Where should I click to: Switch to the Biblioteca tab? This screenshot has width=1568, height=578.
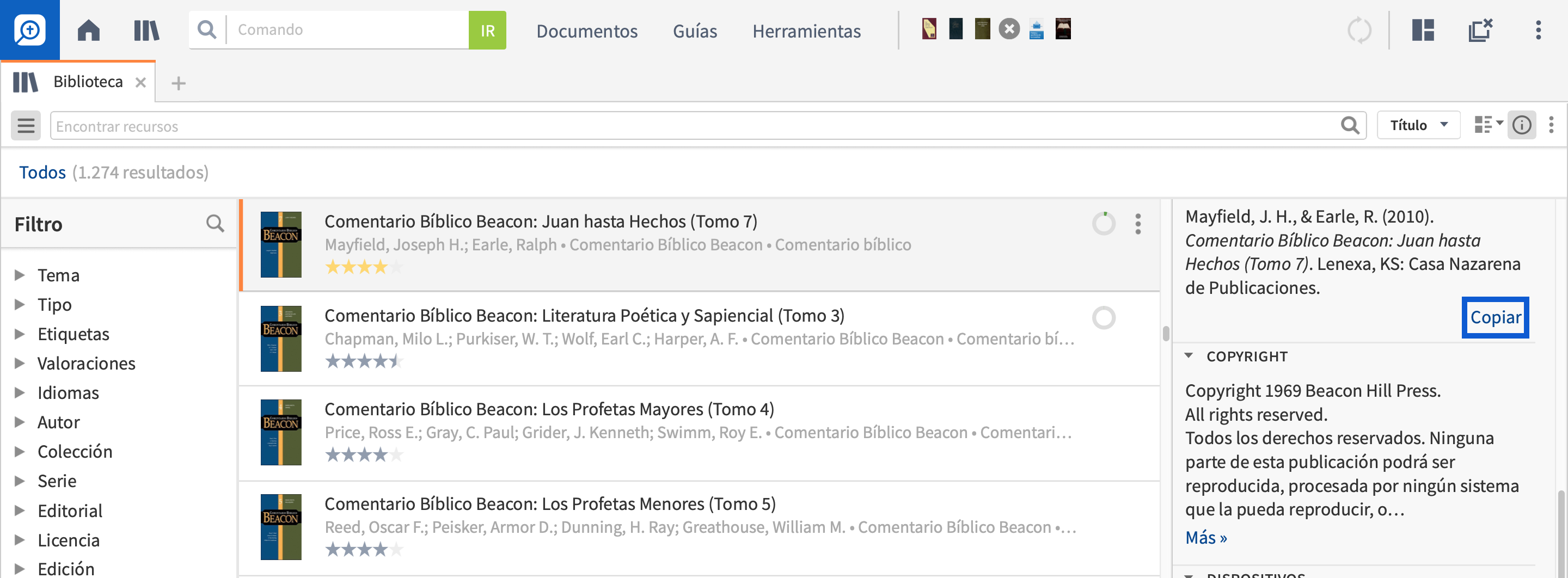[x=88, y=82]
